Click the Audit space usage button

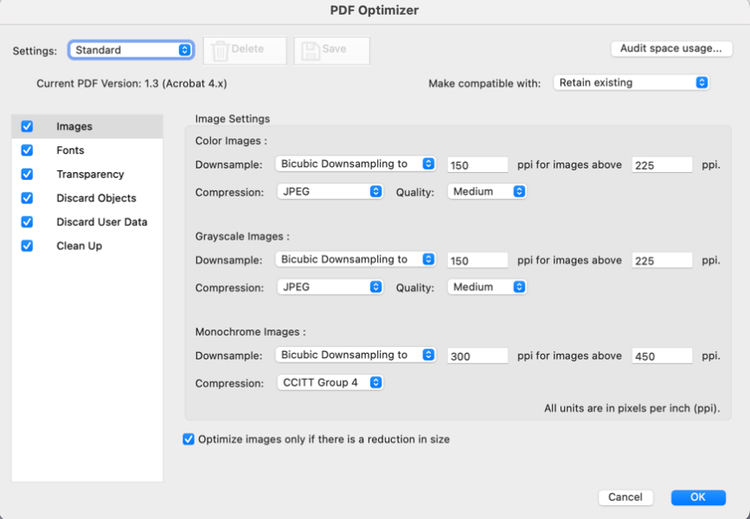click(671, 48)
